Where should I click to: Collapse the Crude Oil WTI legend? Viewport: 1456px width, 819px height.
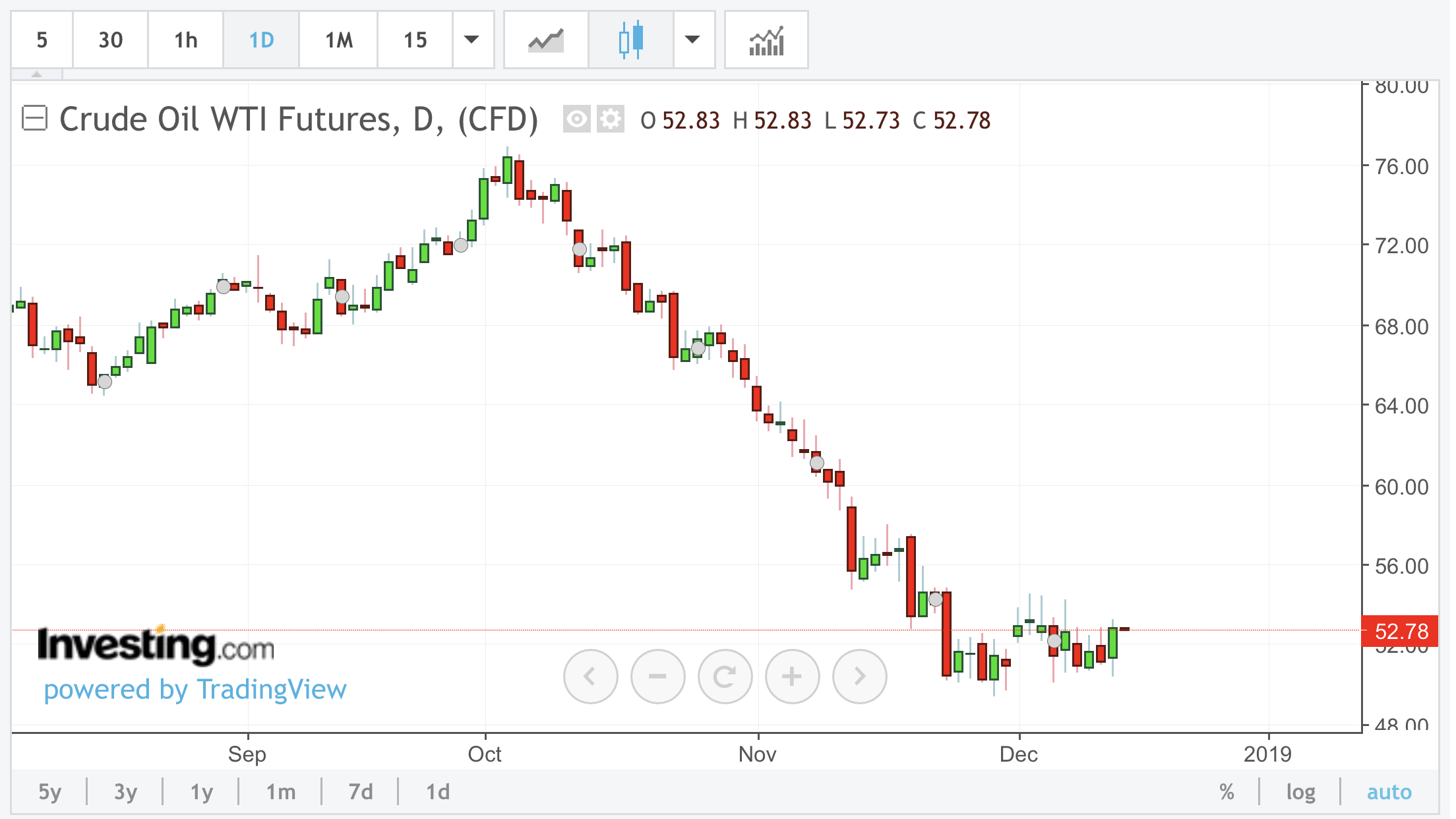[x=34, y=119]
